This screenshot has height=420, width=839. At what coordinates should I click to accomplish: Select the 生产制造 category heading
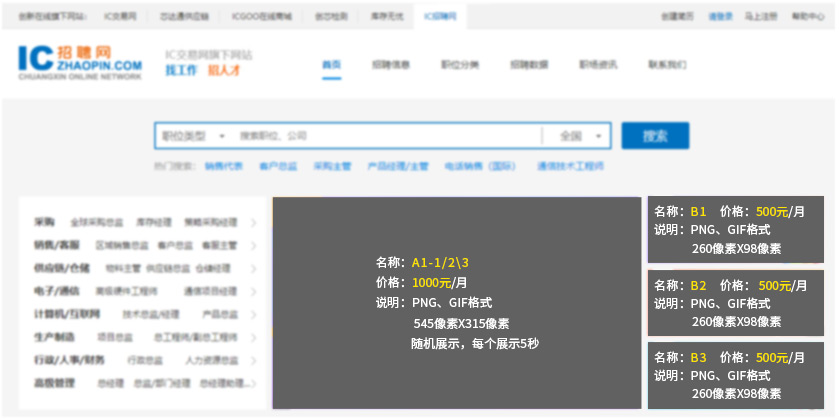click(54, 337)
